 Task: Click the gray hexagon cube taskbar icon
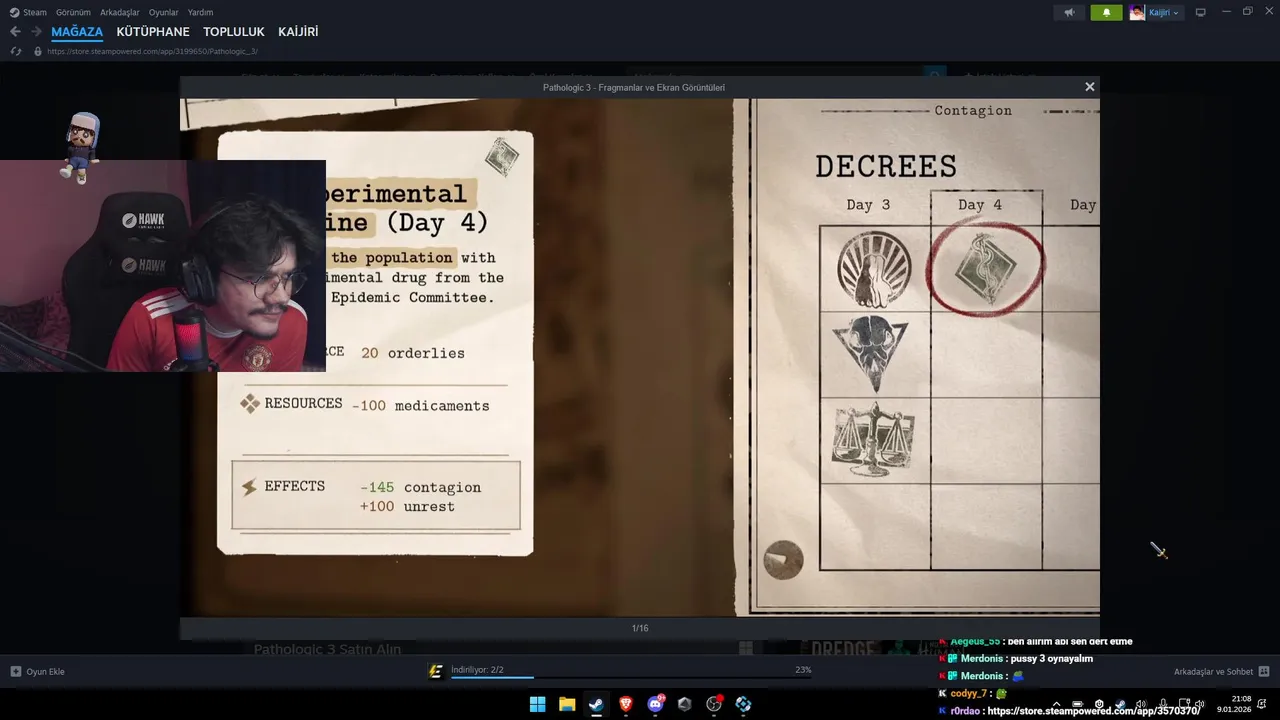[685, 704]
